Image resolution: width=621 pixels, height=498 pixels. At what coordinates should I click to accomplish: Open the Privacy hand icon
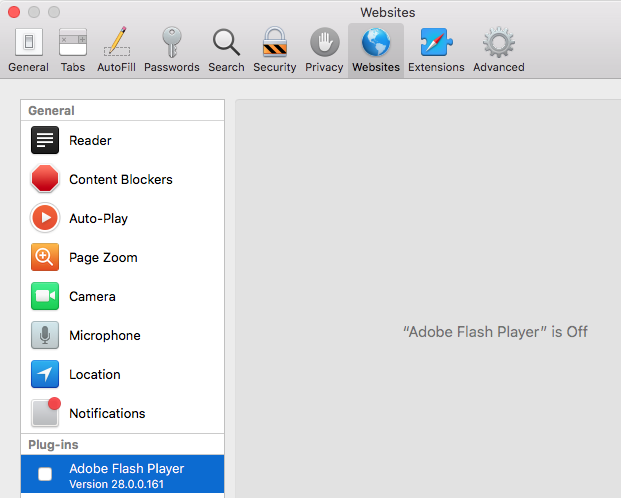coord(324,42)
